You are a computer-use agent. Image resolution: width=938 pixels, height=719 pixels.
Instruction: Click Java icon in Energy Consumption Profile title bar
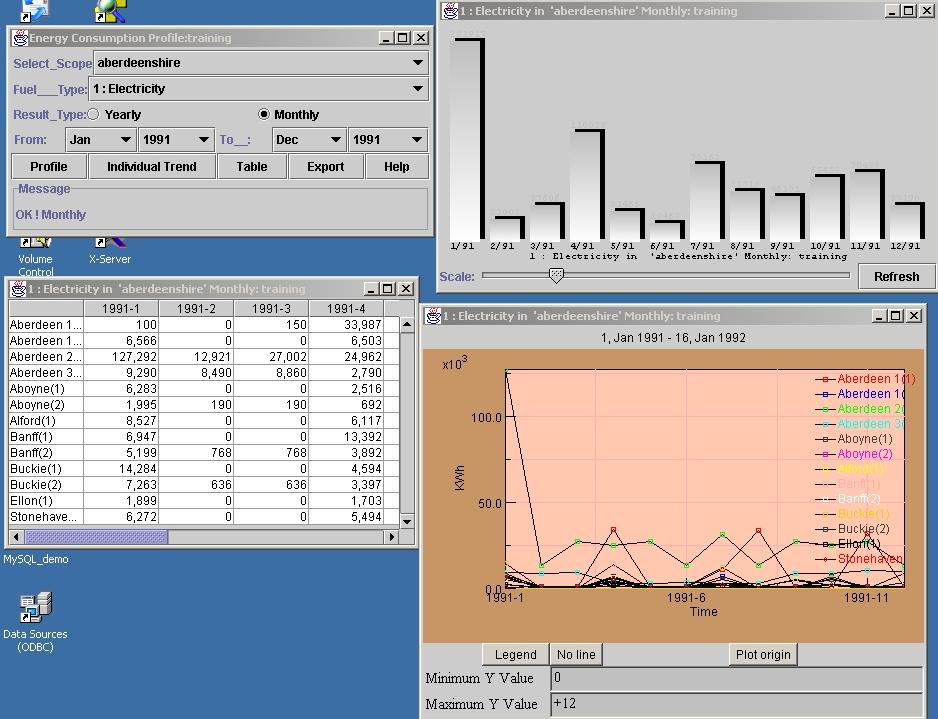(20, 38)
